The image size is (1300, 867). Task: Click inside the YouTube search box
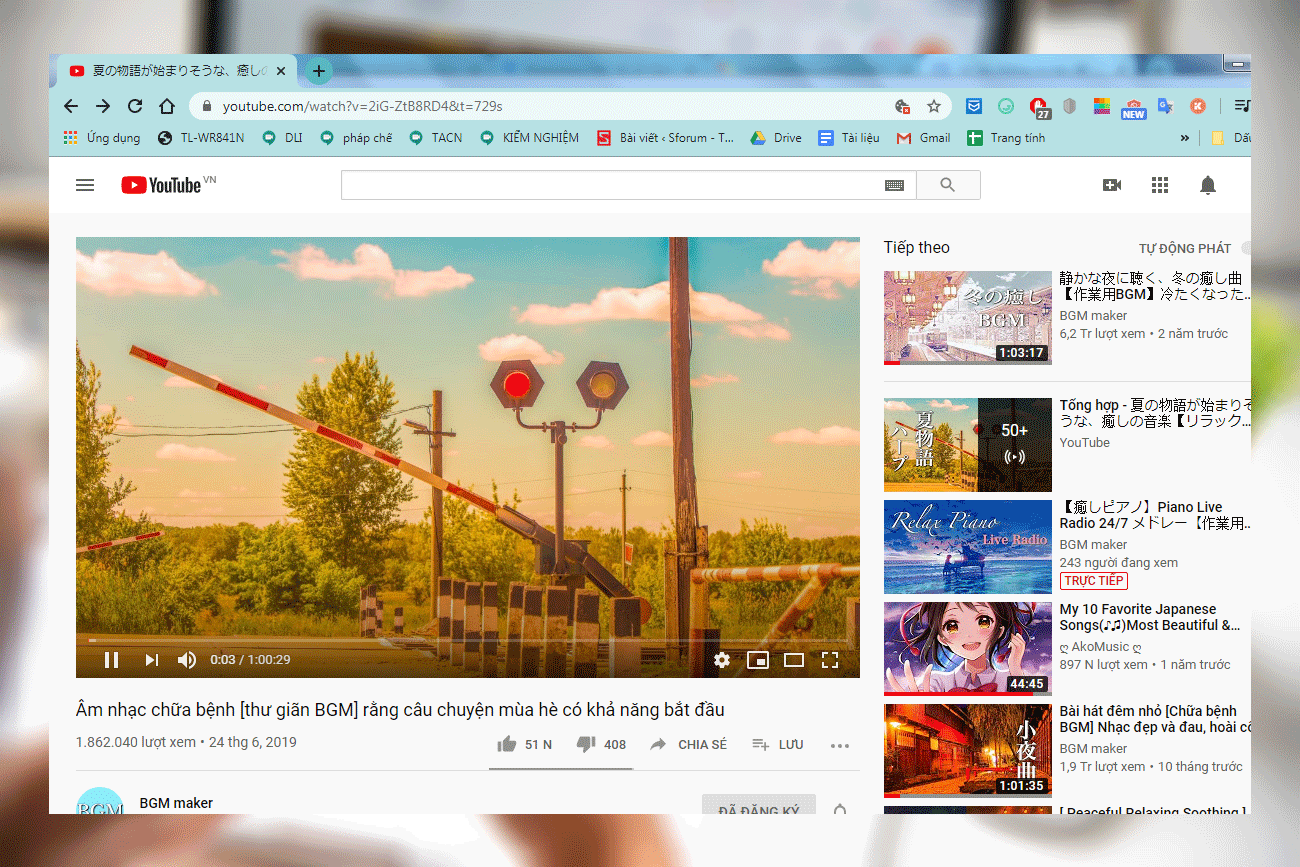click(612, 185)
